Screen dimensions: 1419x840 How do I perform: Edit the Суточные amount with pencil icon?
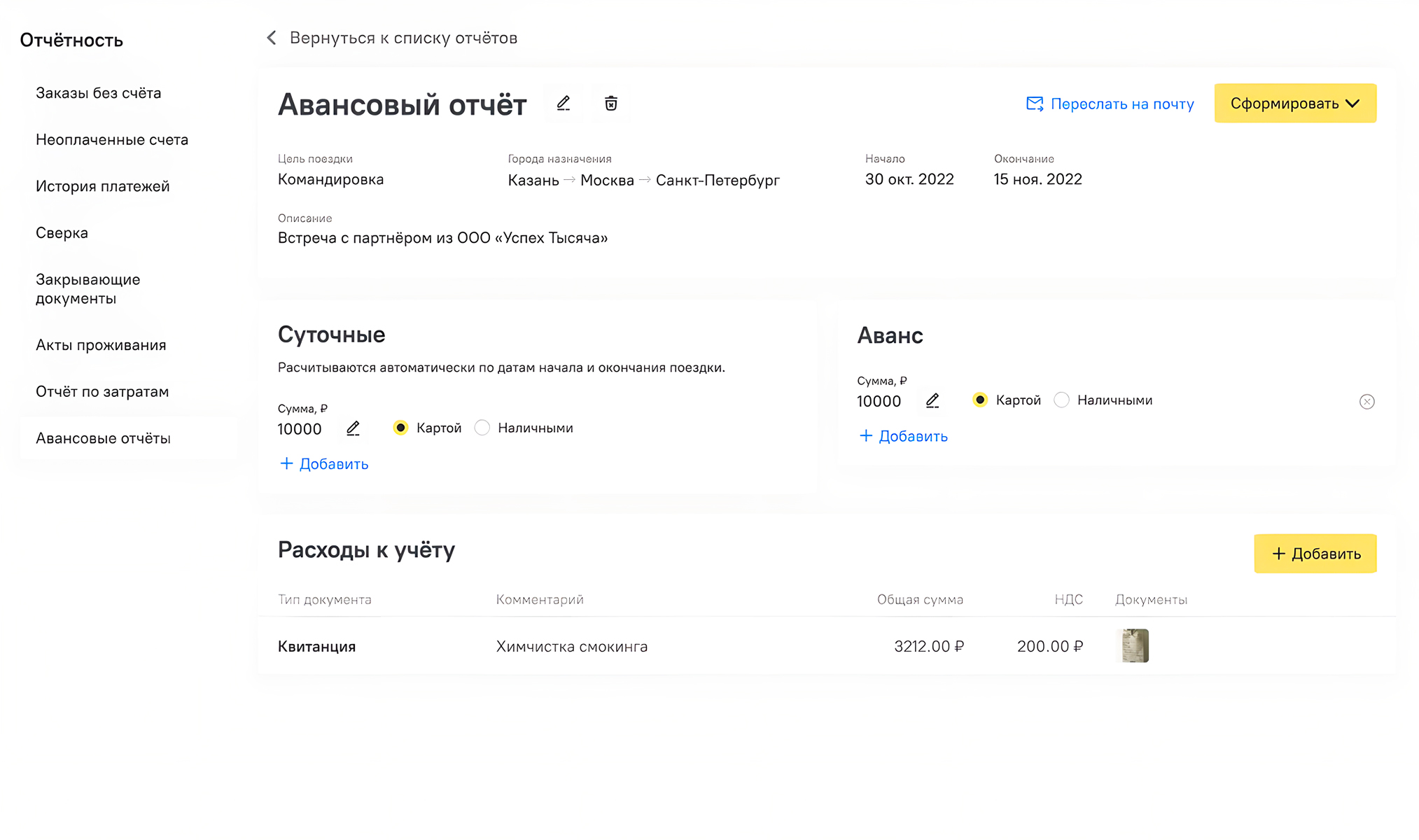(x=353, y=428)
